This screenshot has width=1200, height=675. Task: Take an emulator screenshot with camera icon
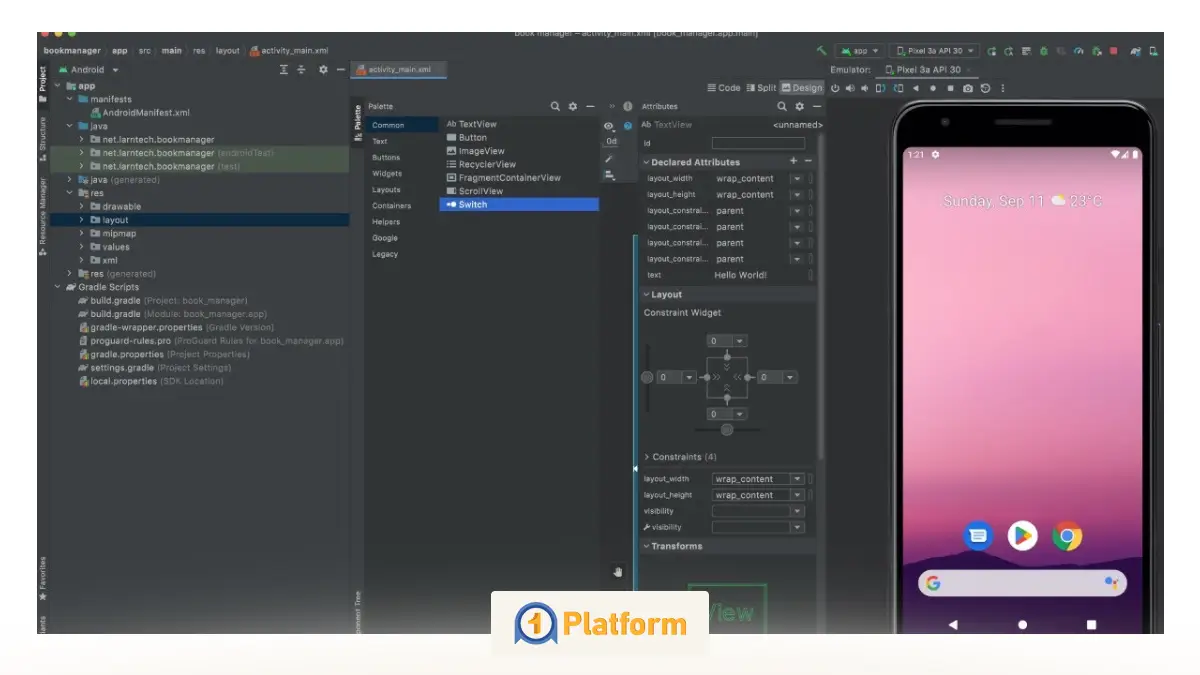point(967,87)
